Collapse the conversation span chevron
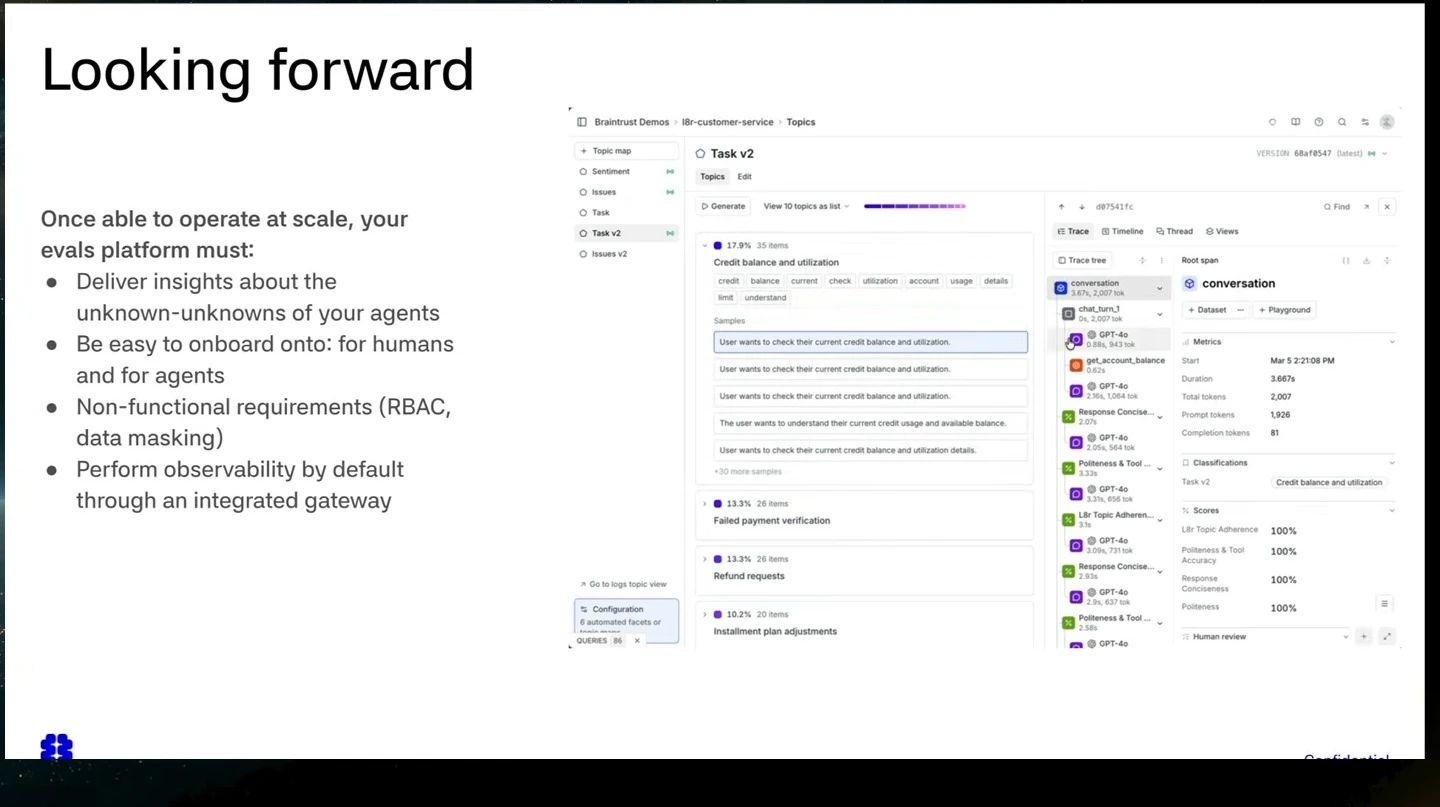This screenshot has width=1440, height=807. coord(1160,288)
